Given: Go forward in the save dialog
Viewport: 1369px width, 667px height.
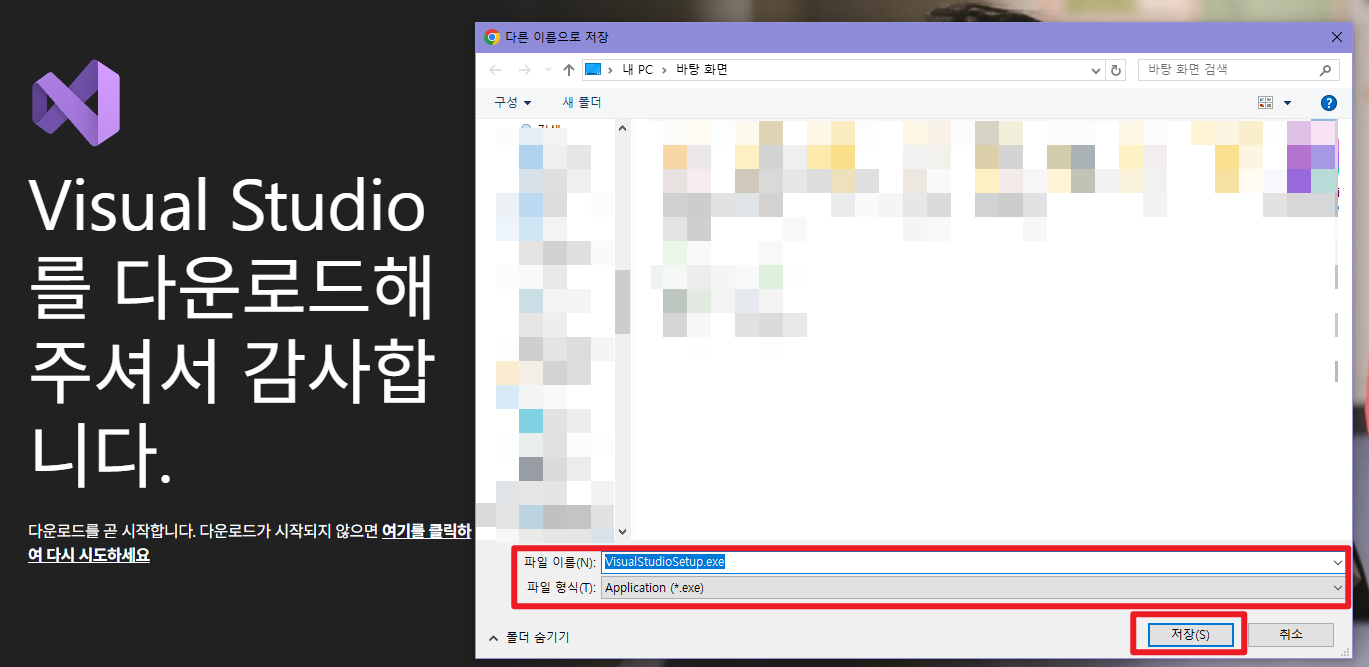Looking at the screenshot, I should point(524,70).
